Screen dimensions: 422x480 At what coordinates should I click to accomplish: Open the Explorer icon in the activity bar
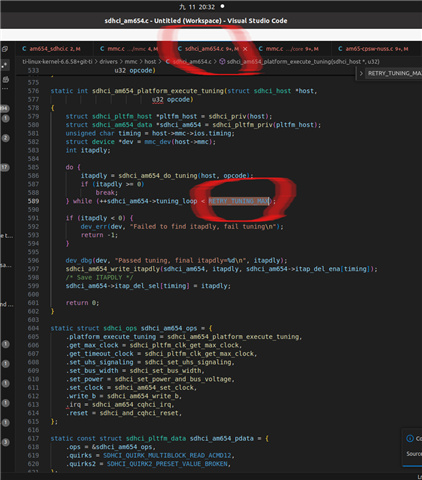(x=5, y=49)
